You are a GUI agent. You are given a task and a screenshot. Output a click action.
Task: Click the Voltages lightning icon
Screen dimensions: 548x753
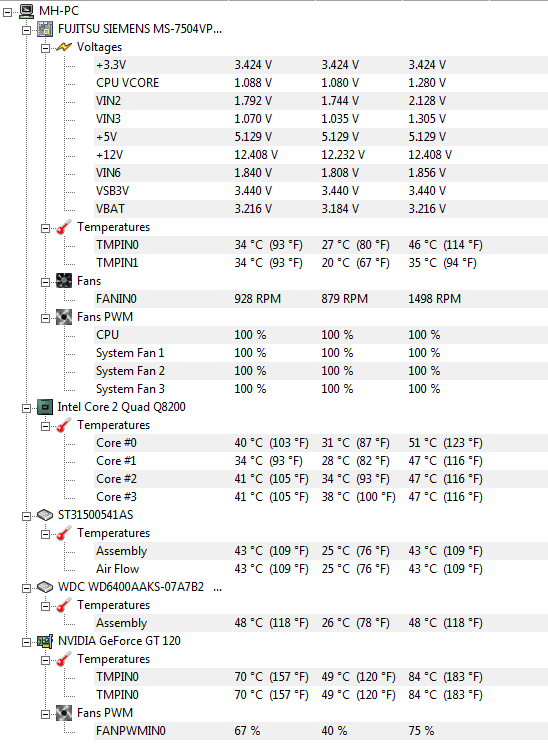[64, 47]
